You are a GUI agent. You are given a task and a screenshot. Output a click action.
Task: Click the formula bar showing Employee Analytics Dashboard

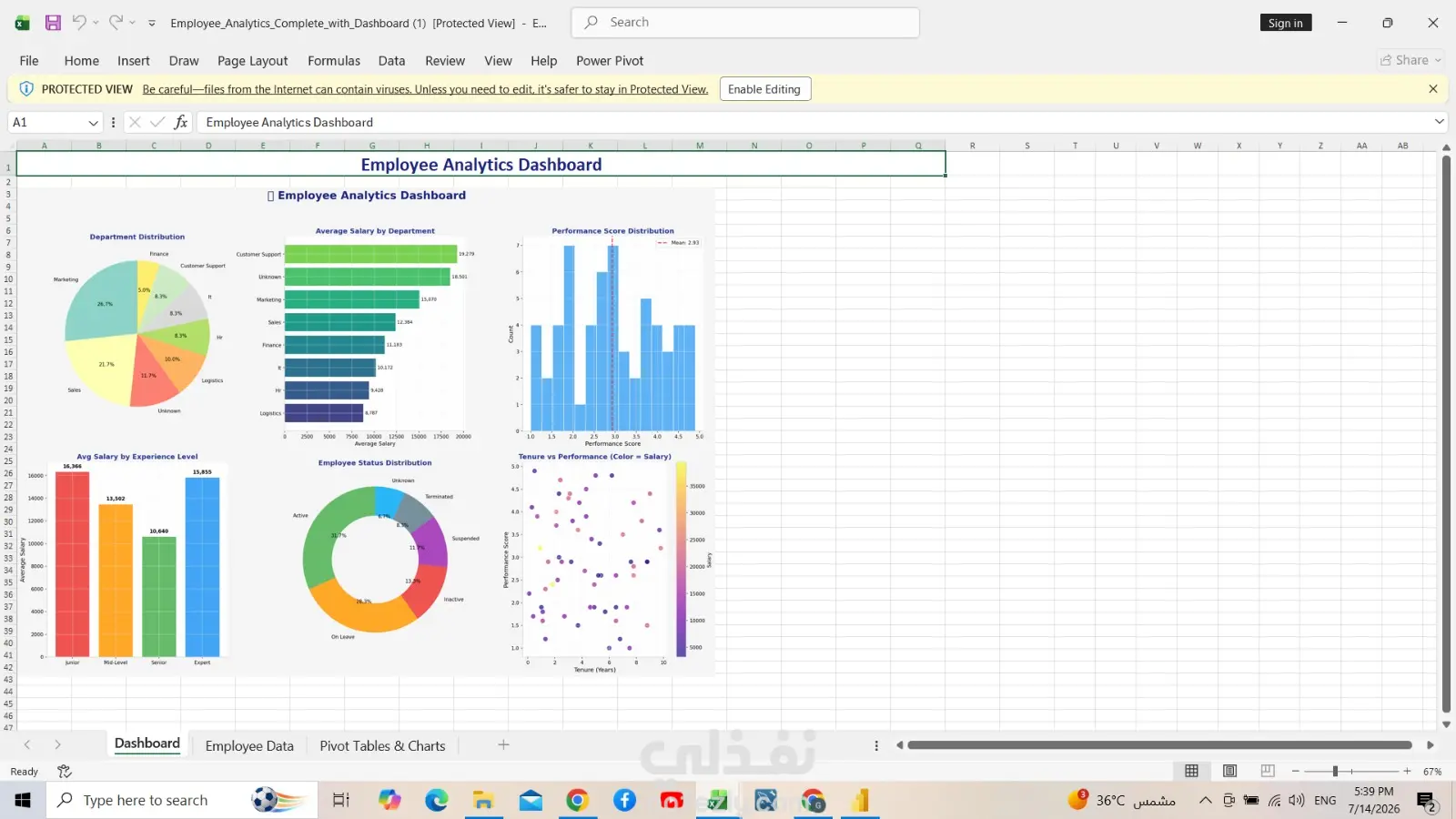[x=814, y=122]
